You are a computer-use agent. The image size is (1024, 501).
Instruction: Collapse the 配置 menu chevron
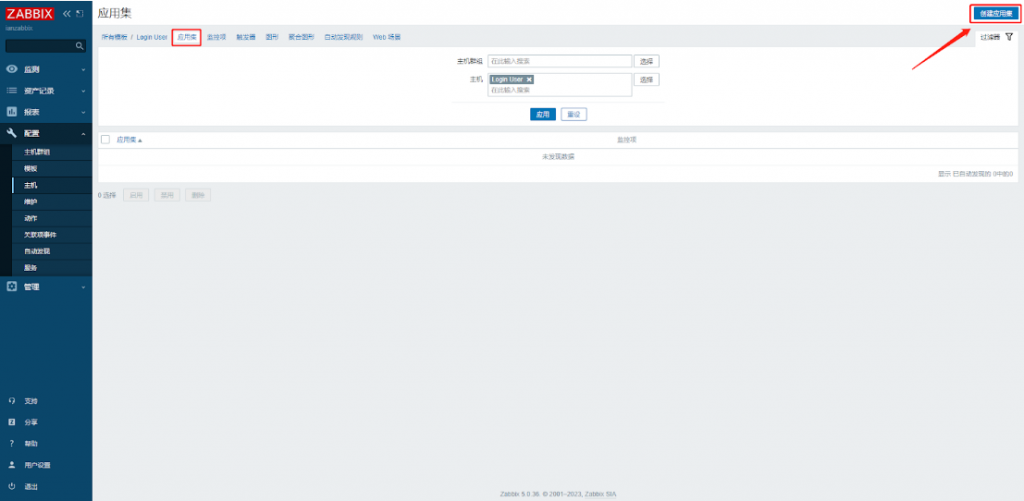83,133
